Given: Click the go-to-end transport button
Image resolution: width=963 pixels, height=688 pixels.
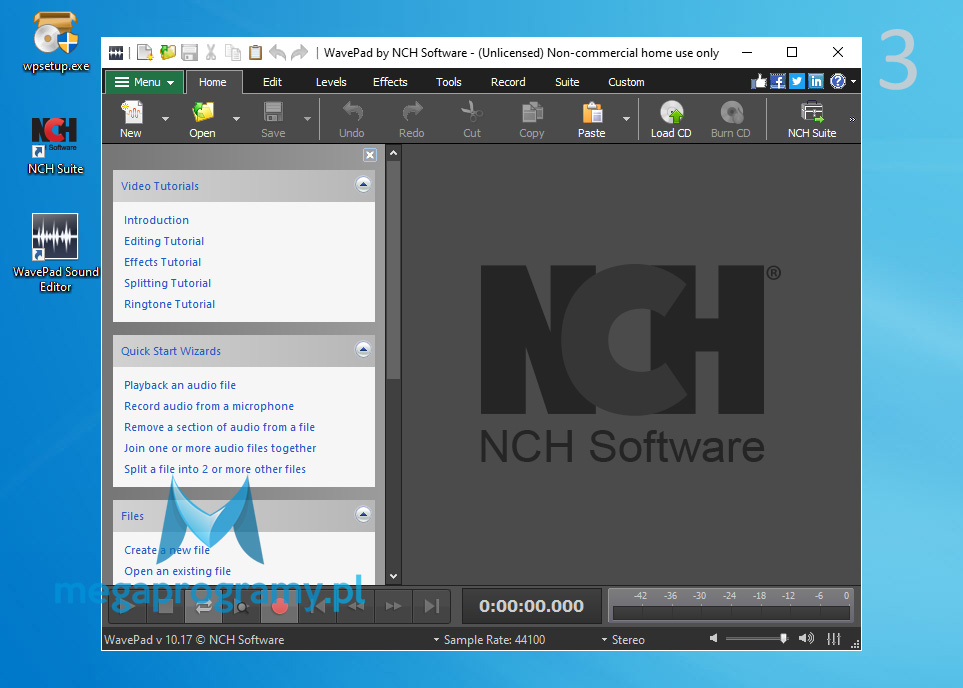Looking at the screenshot, I should click(432, 606).
